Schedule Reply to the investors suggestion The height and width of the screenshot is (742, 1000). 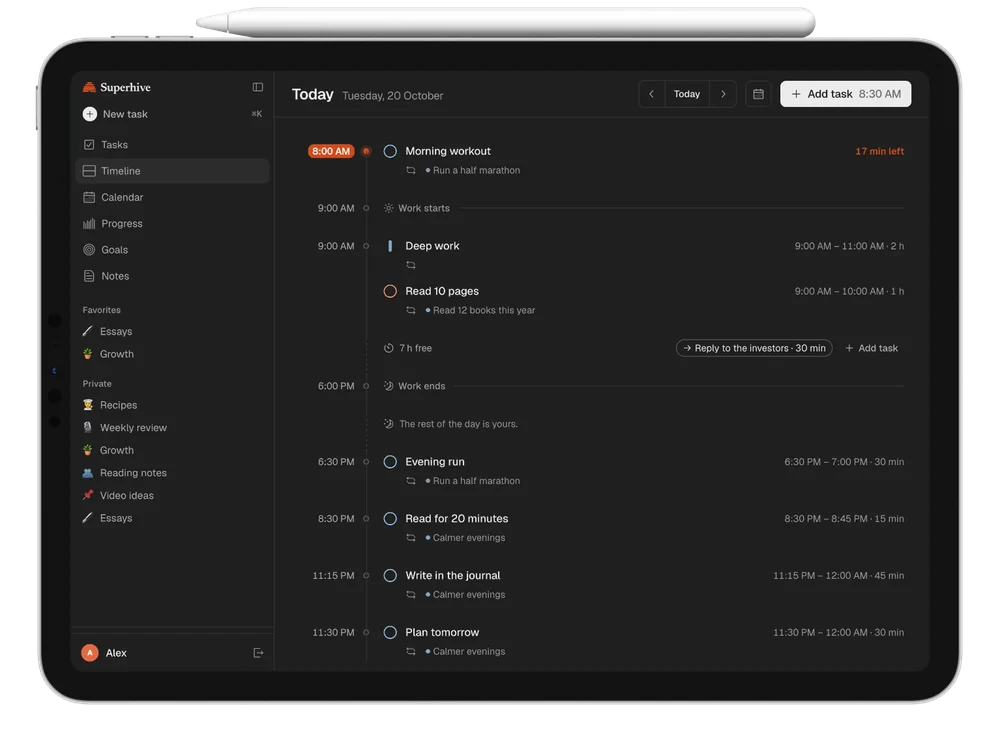754,348
